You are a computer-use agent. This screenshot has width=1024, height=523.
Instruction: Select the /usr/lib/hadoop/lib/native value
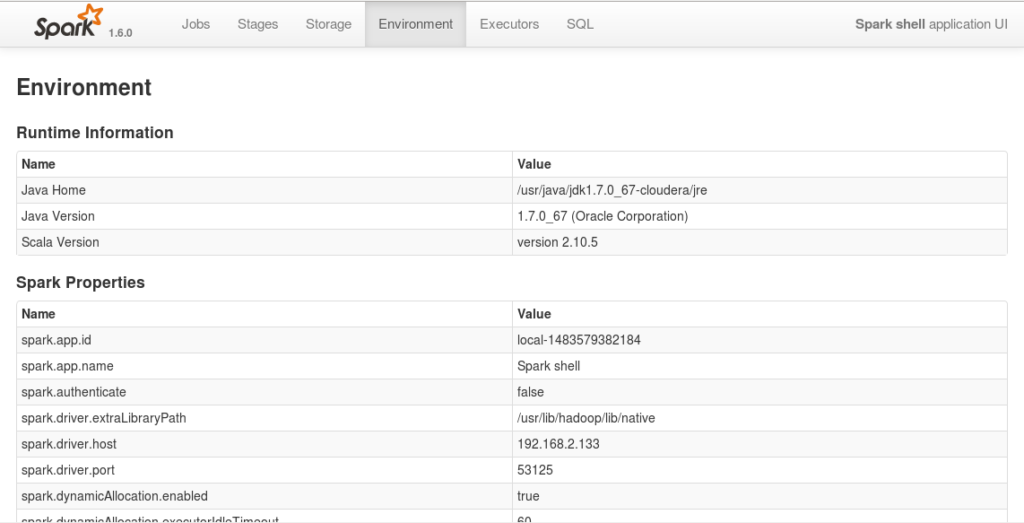pyautogui.click(x=586, y=418)
